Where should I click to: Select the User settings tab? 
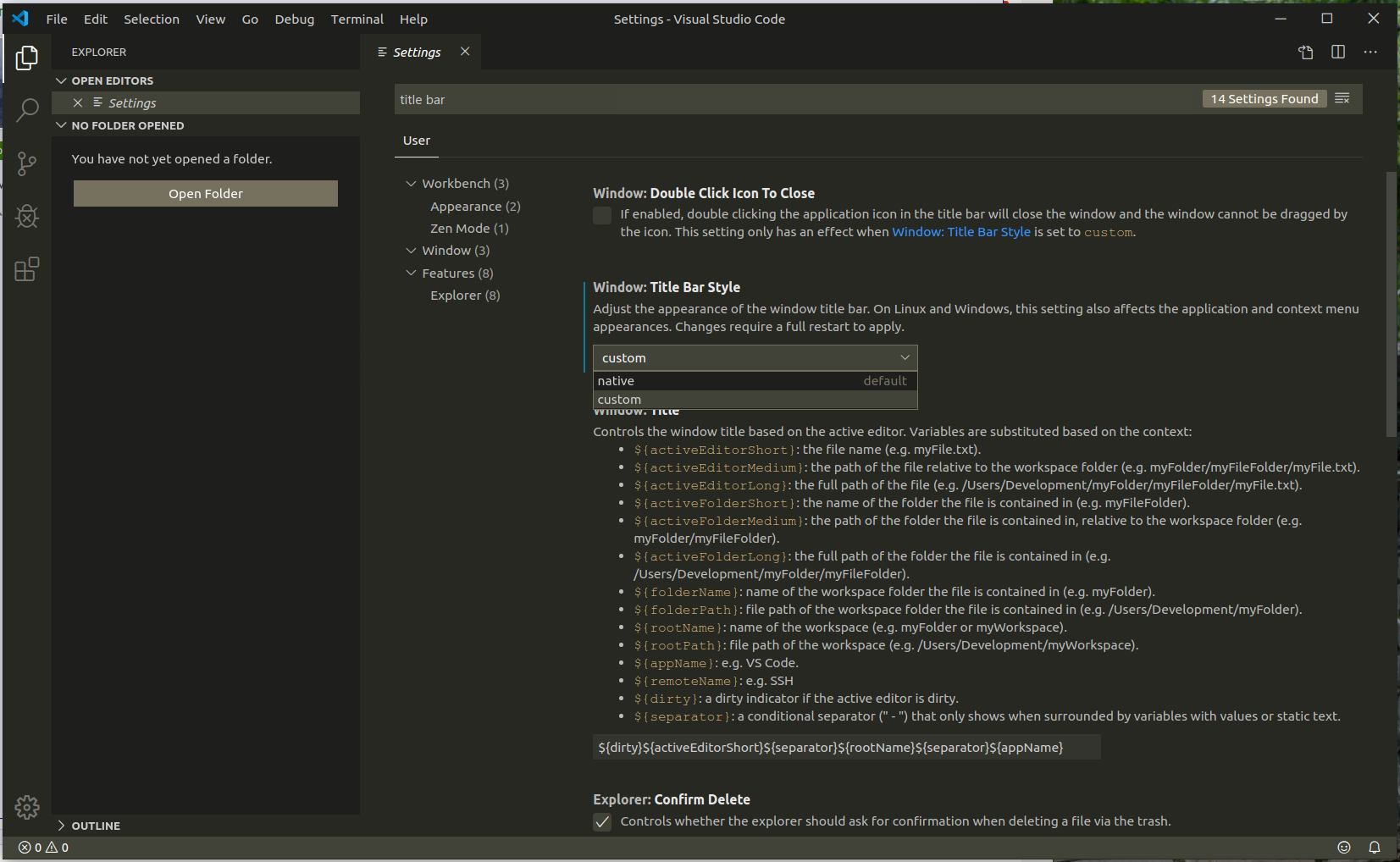(x=417, y=141)
